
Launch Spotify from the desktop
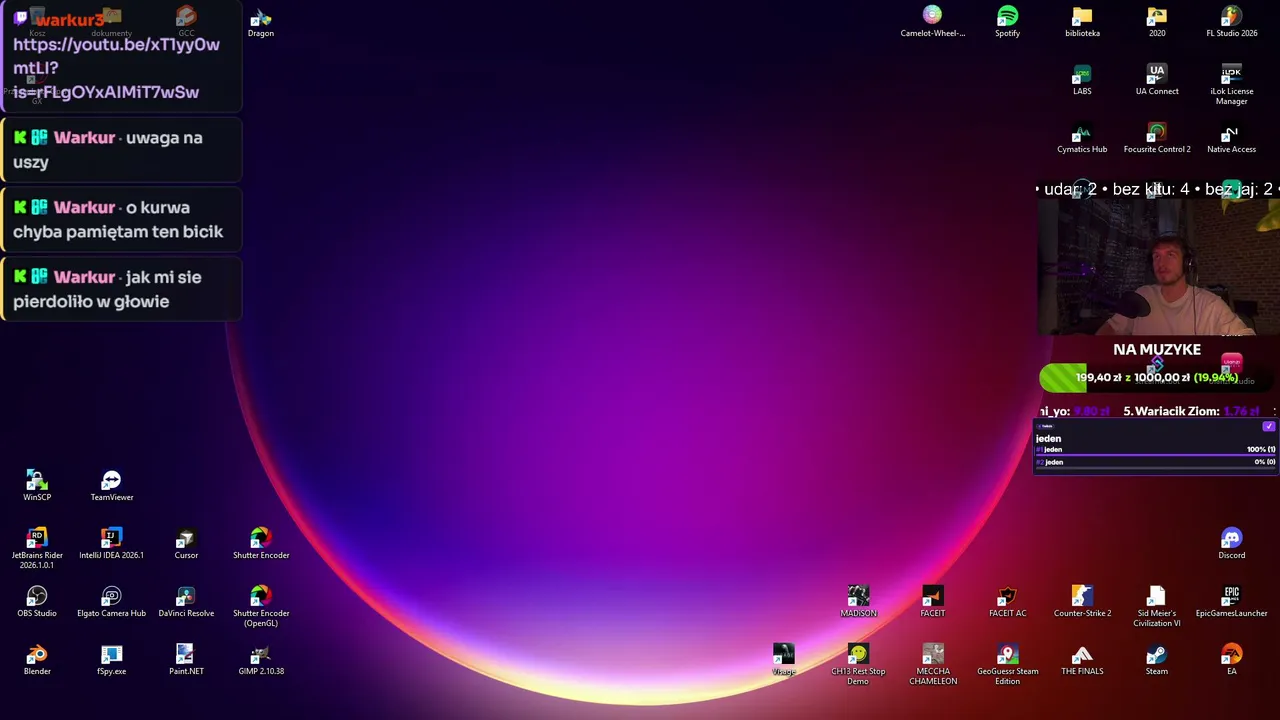1007,22
